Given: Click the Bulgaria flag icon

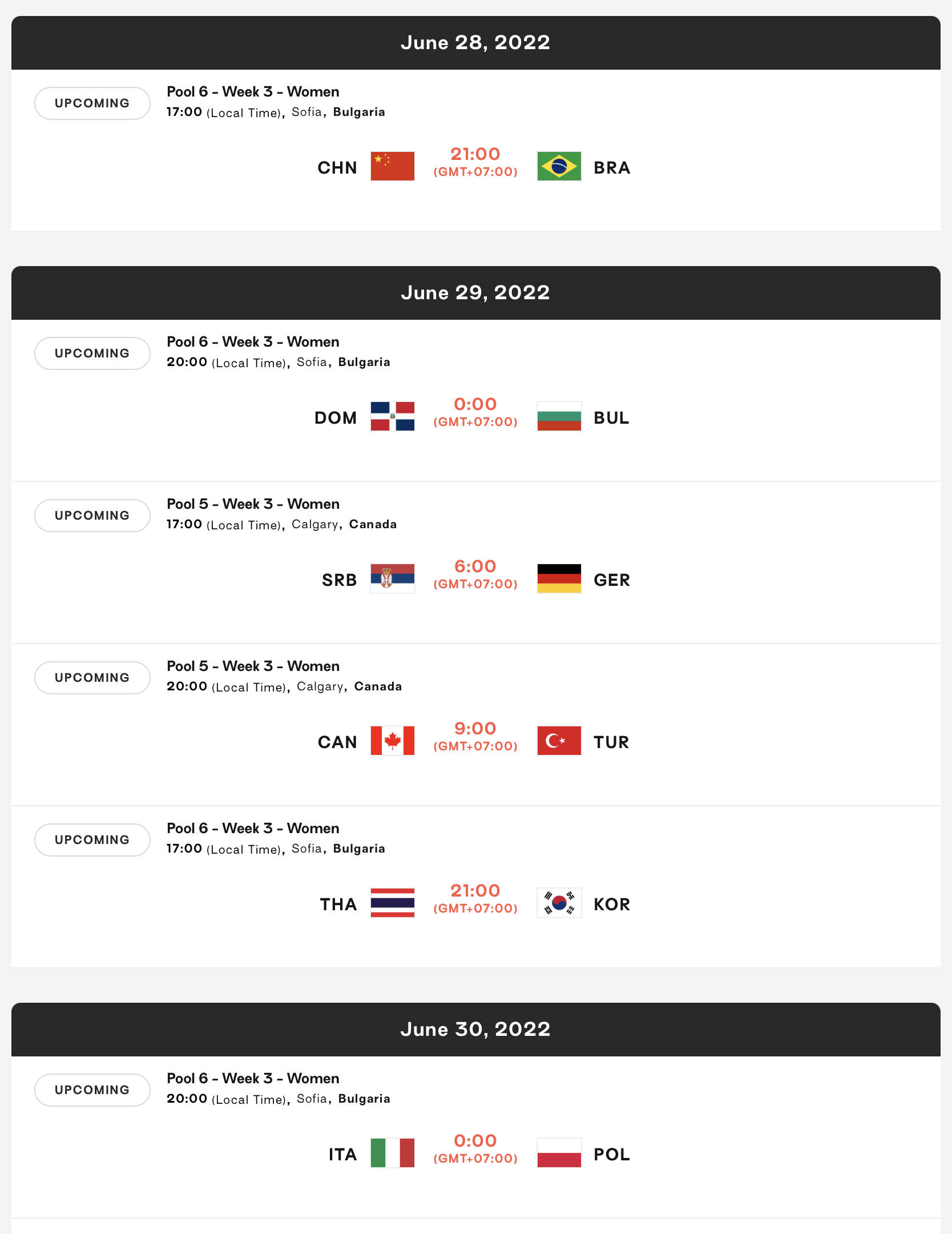Looking at the screenshot, I should click(x=559, y=416).
